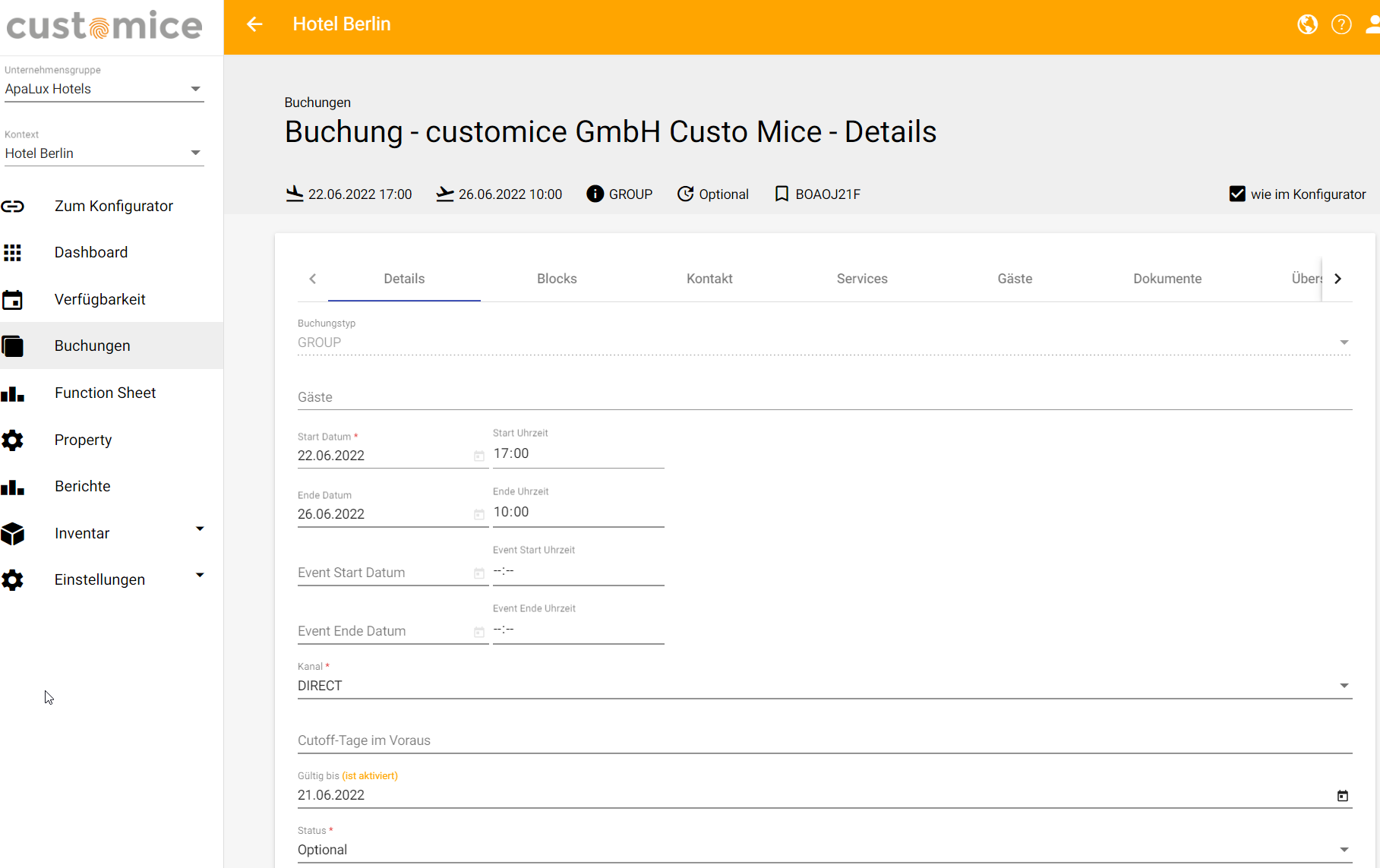This screenshot has height=868, width=1380.
Task: Click the back arrow next to Hotel Berlin
Action: tap(254, 24)
